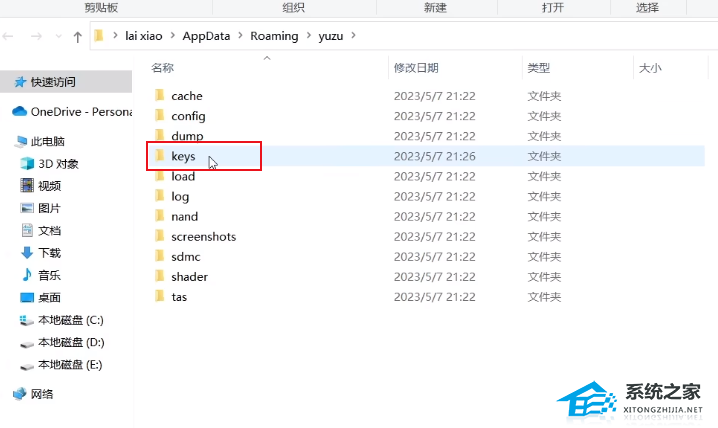The image size is (718, 428).
Task: Open 音乐 folder in navigation pane
Action: (49, 276)
